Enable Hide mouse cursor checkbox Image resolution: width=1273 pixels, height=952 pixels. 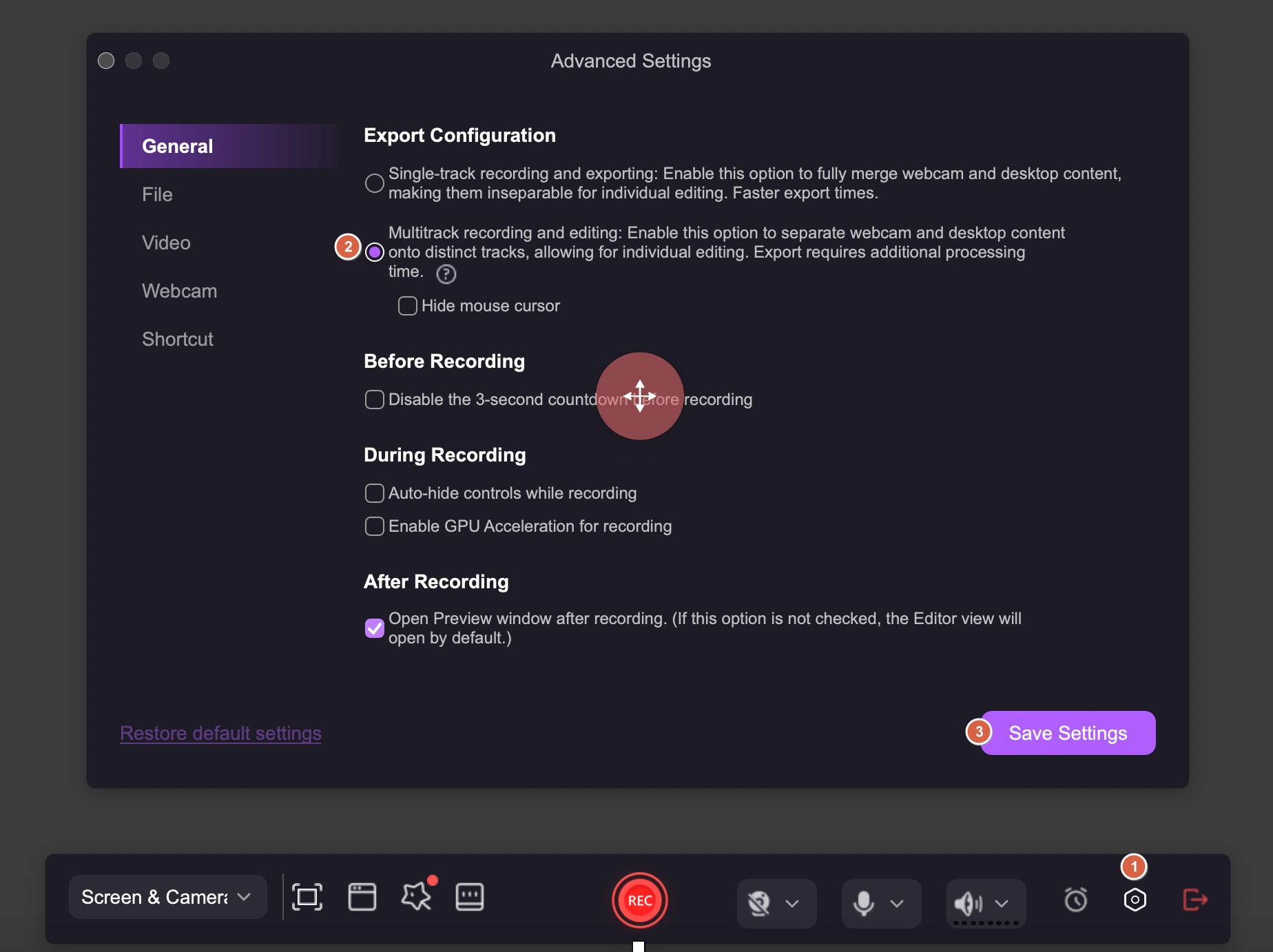pyautogui.click(x=407, y=306)
